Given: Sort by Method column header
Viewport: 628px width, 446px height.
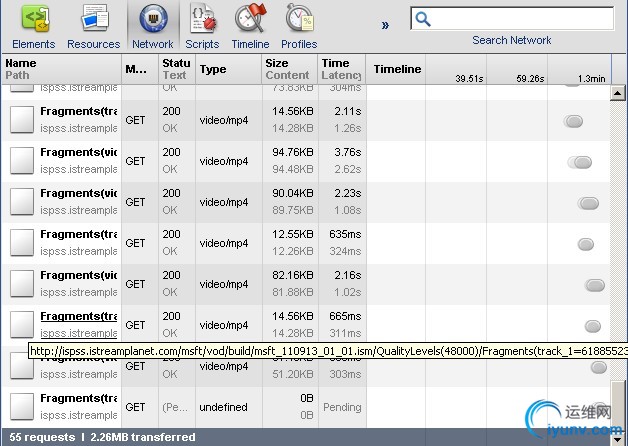Looking at the screenshot, I should (140, 69).
